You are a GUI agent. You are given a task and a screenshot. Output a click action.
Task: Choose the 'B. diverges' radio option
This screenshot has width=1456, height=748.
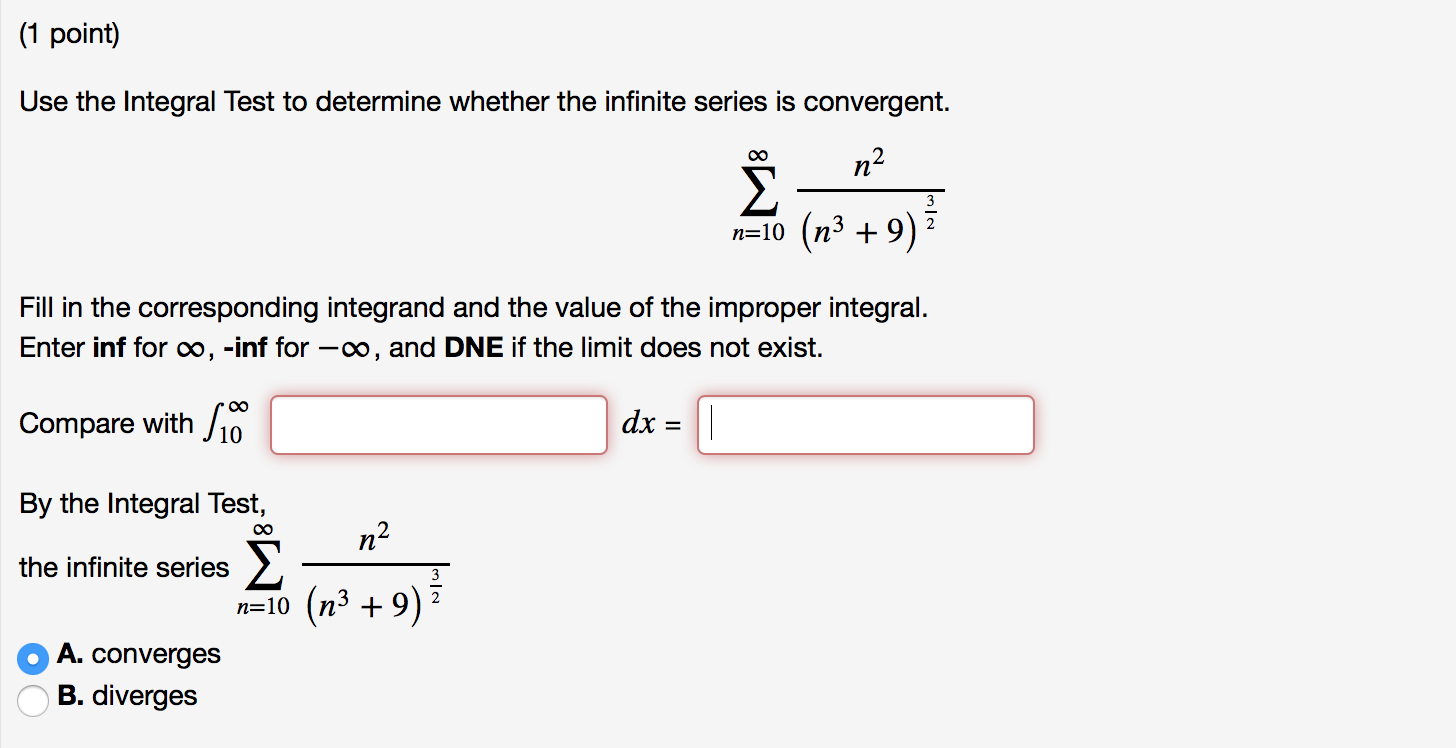(33, 700)
